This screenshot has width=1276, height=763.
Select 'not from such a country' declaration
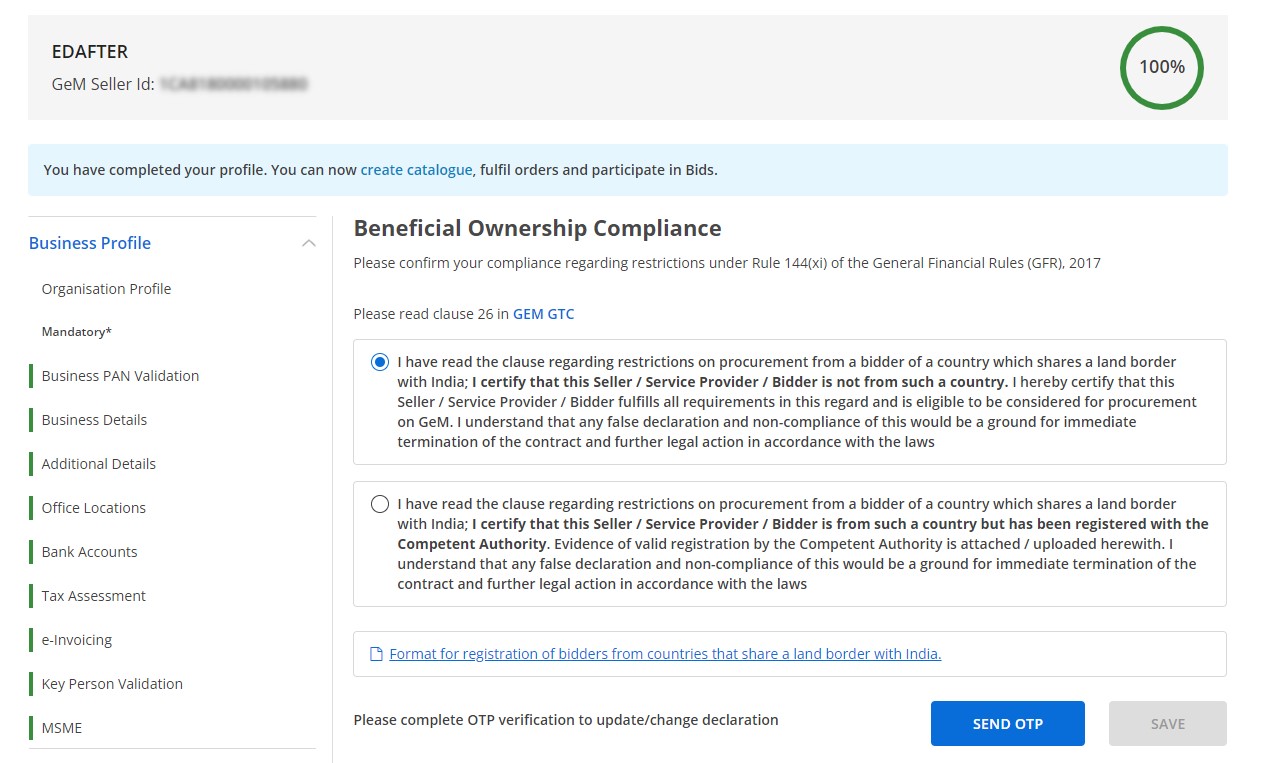[380, 362]
